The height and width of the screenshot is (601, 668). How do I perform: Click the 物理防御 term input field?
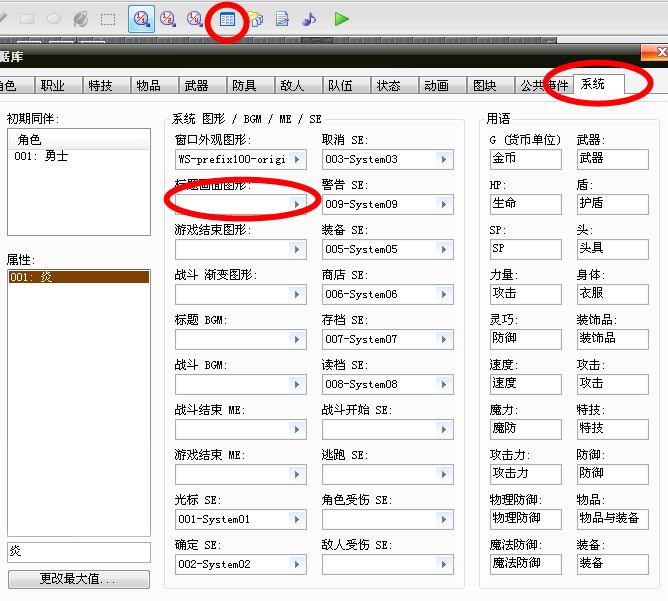tap(525, 519)
